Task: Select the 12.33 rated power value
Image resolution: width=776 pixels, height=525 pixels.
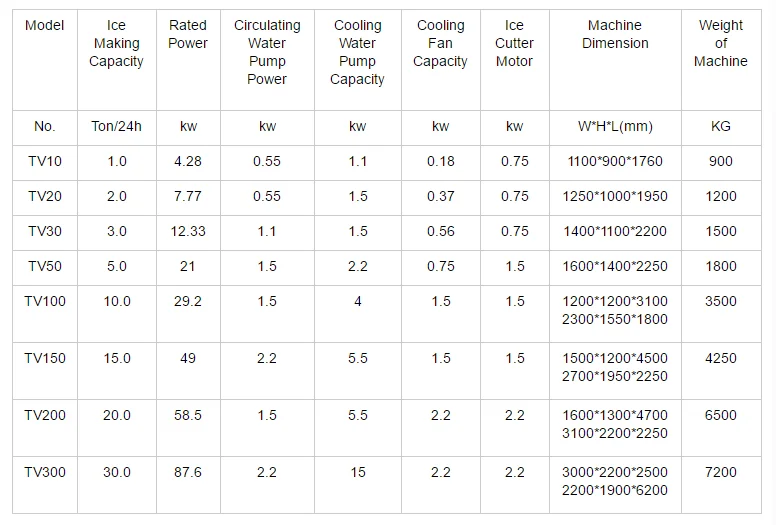Action: (x=188, y=231)
